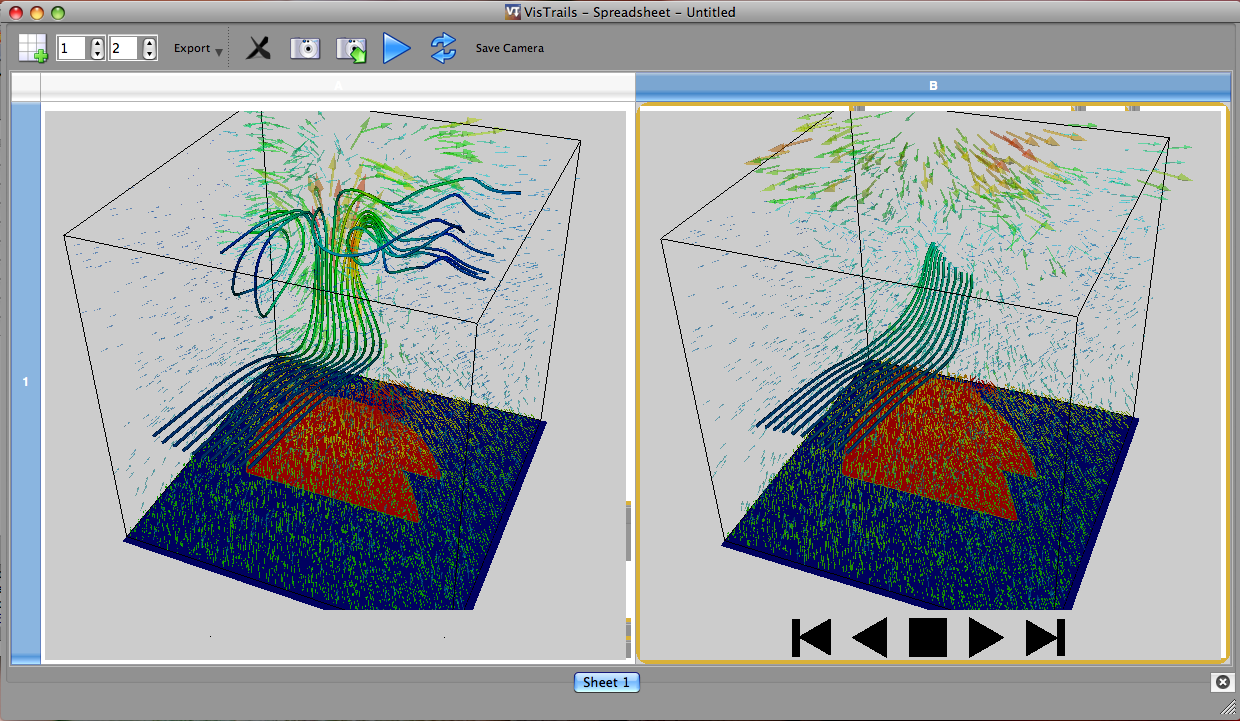
Task: Click the resize spreadsheet grid icon
Action: pos(32,48)
